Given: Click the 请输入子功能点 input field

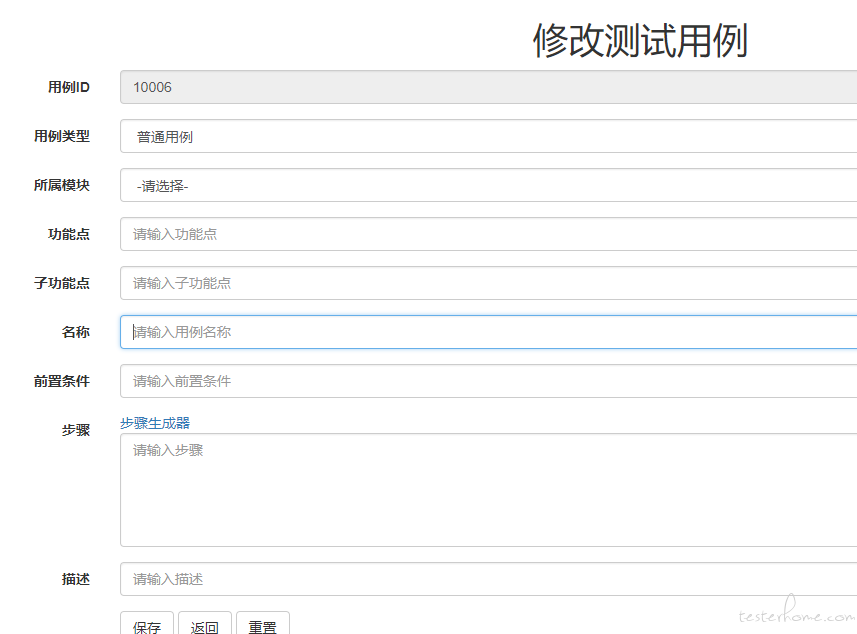Looking at the screenshot, I should [489, 283].
